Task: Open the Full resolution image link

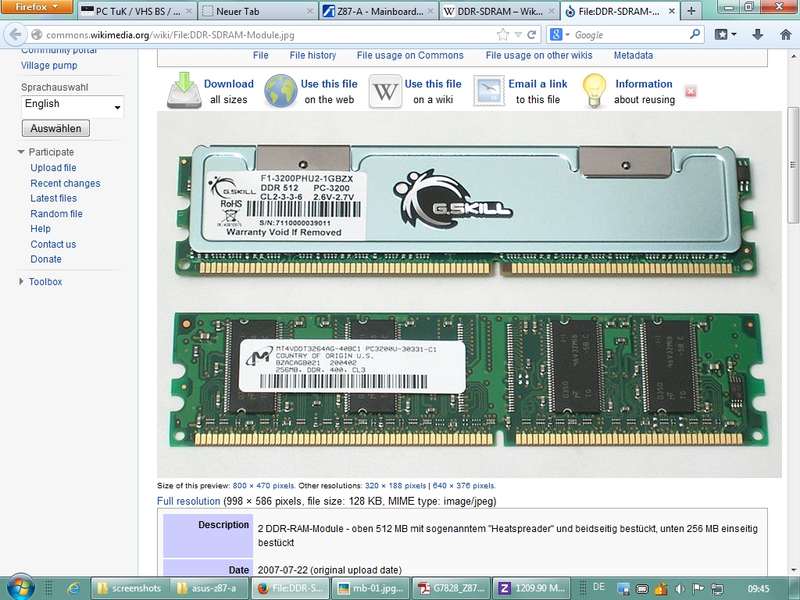Action: click(188, 501)
